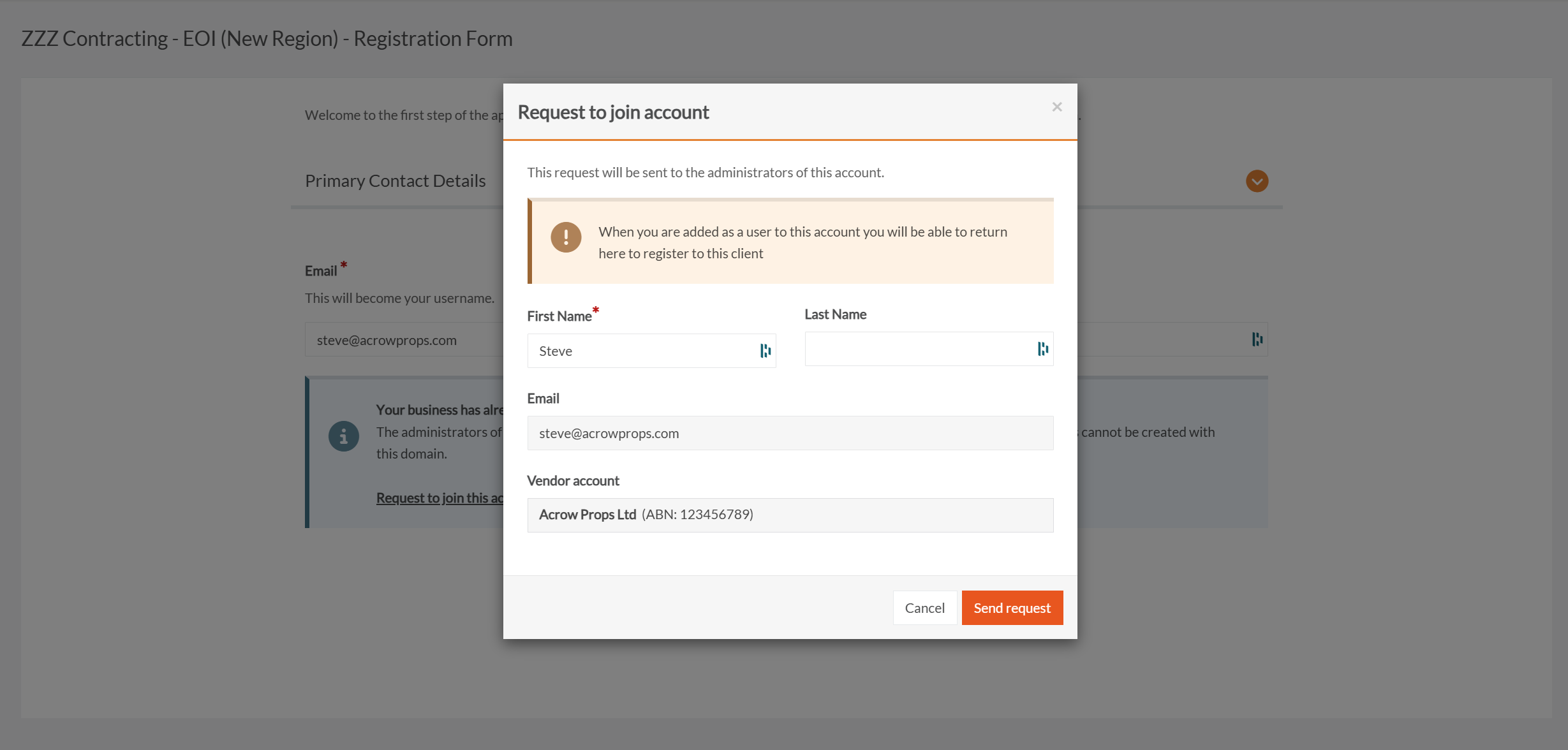Click the First Name label
The image size is (1568, 750).
click(x=559, y=316)
